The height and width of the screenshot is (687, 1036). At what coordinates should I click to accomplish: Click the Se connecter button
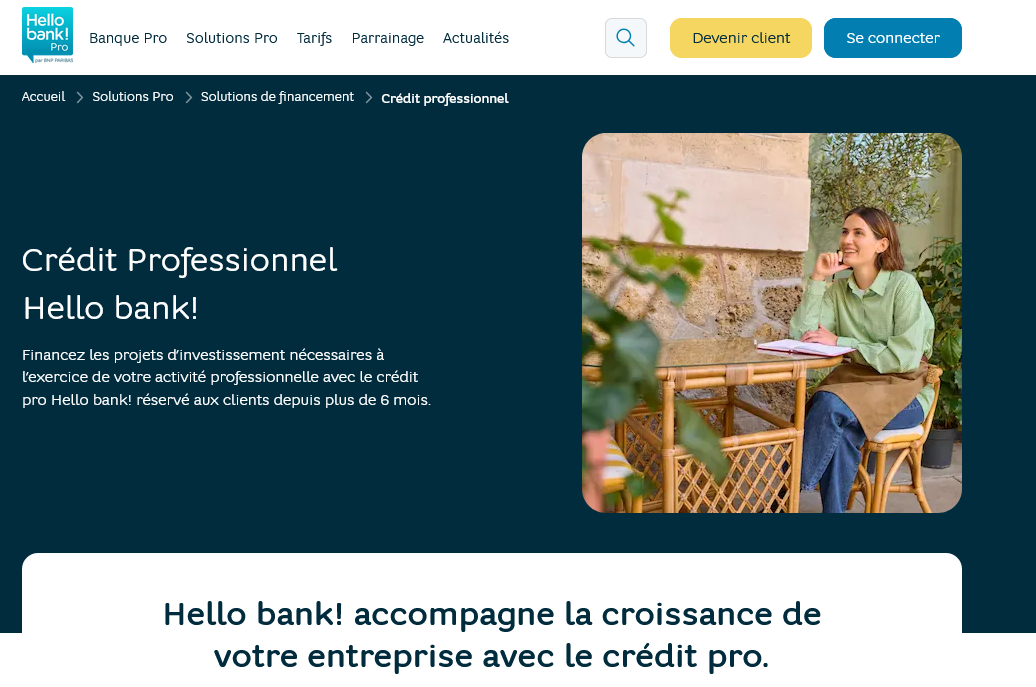tap(893, 38)
